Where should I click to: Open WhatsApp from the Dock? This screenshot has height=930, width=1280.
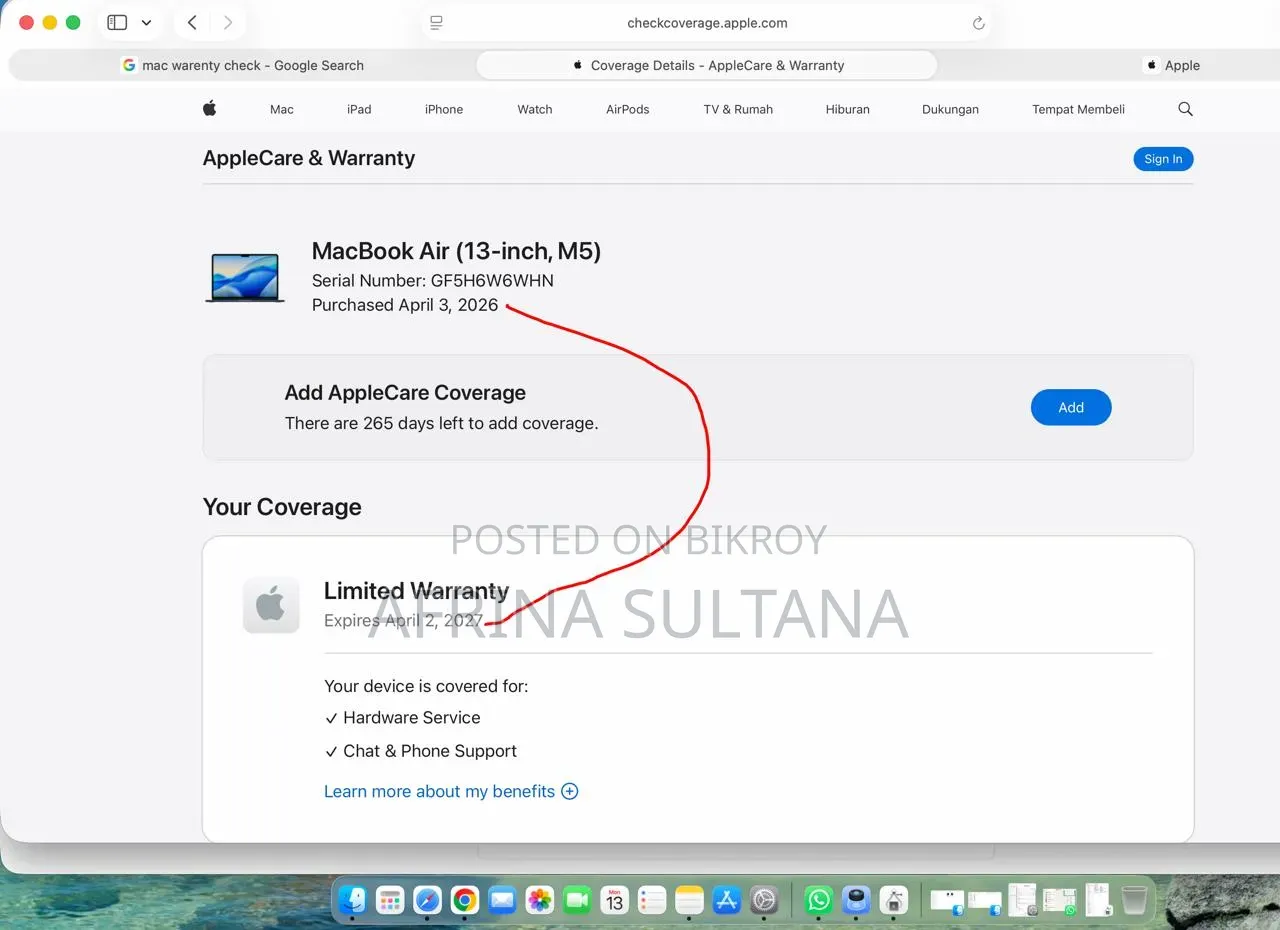pos(819,900)
